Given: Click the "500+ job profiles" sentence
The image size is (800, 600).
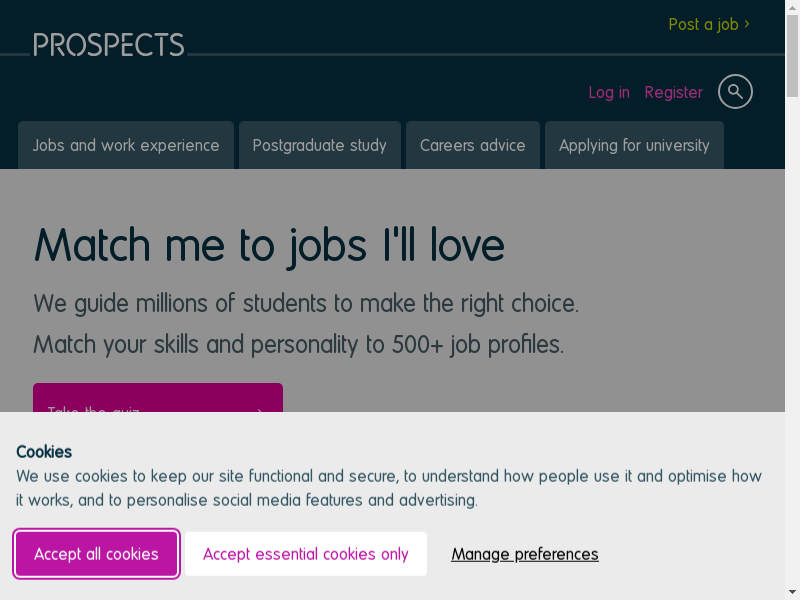Looking at the screenshot, I should (298, 345).
